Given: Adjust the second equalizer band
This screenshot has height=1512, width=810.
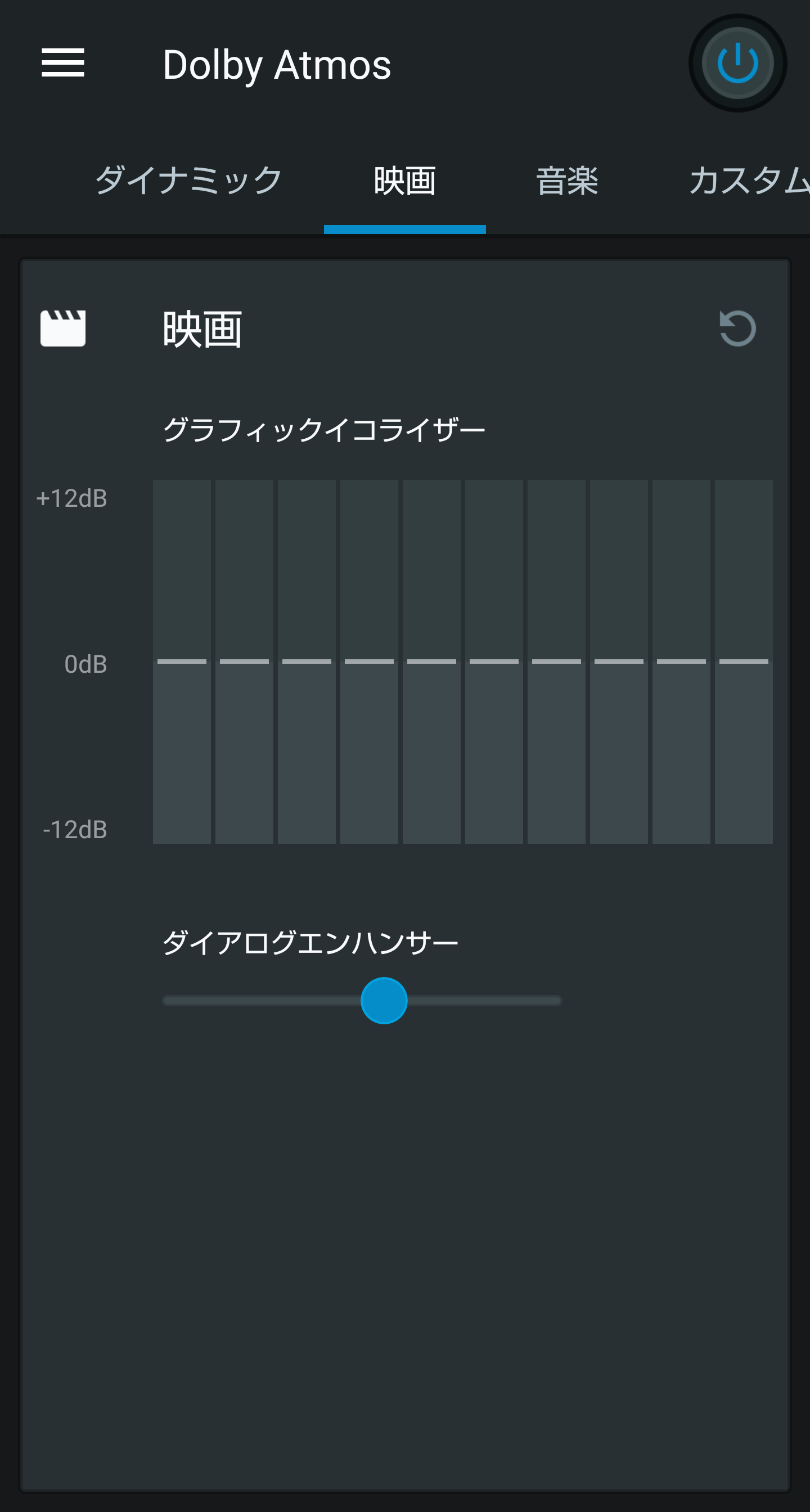Looking at the screenshot, I should (x=244, y=661).
